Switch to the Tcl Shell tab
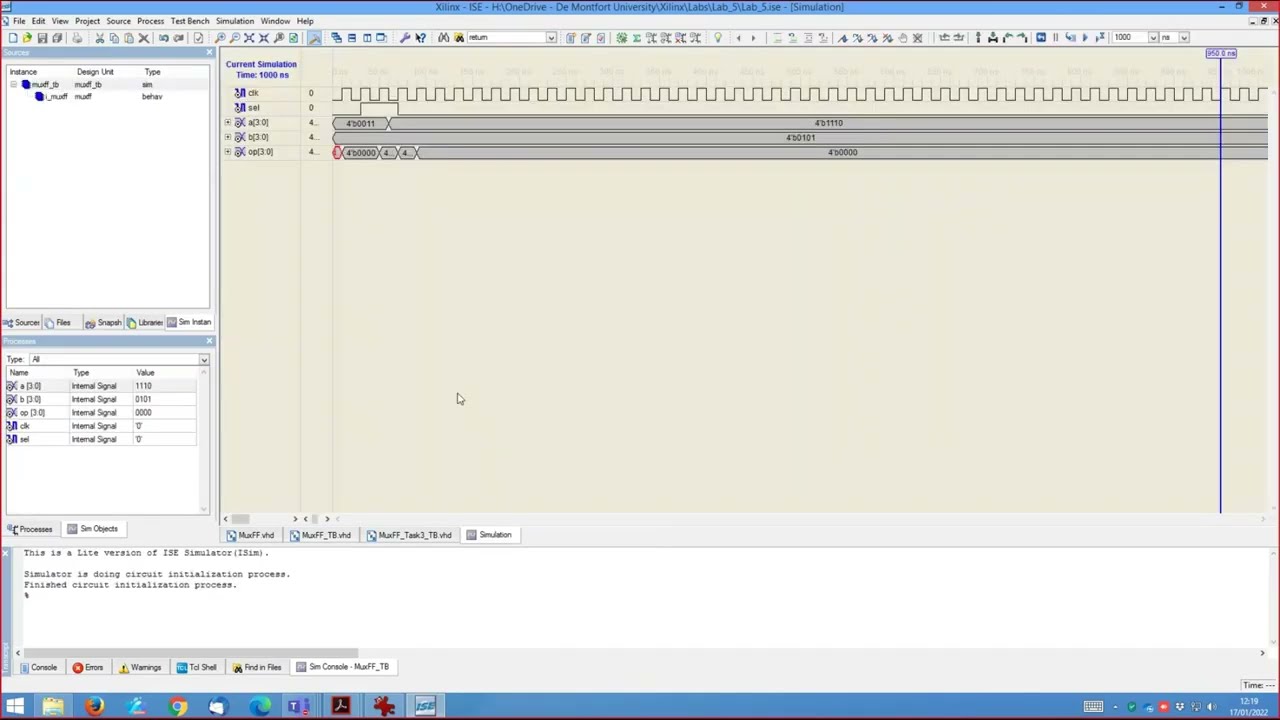 click(x=197, y=667)
